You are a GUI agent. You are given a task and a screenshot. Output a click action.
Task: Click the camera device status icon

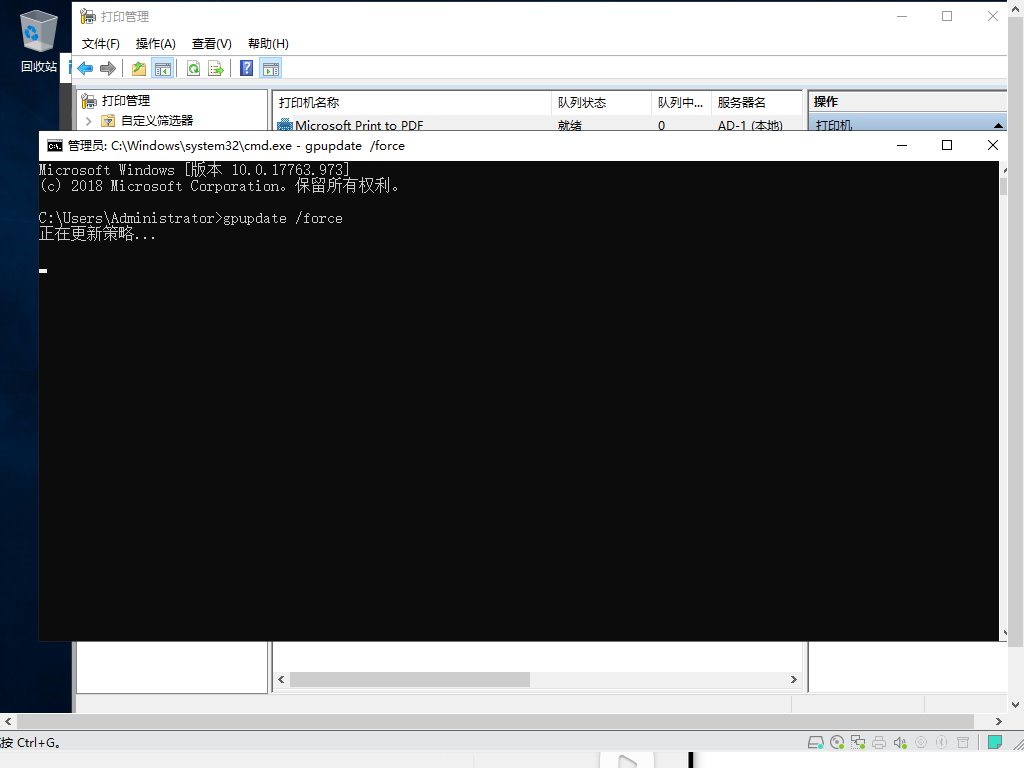921,743
